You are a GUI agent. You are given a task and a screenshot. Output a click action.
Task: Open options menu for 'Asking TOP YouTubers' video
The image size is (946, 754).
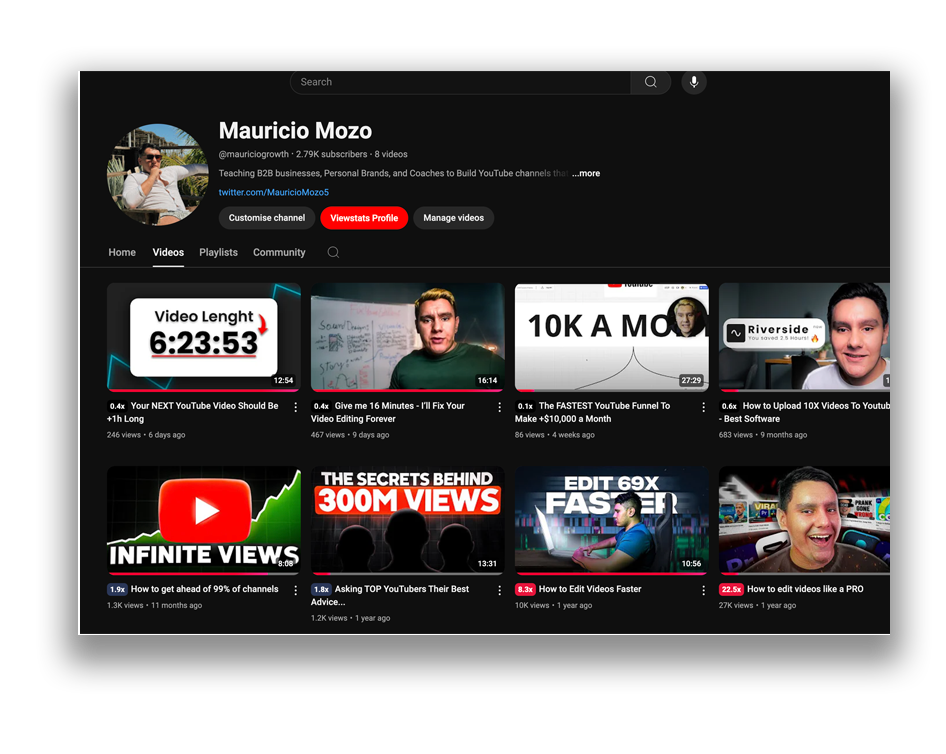[x=500, y=591]
